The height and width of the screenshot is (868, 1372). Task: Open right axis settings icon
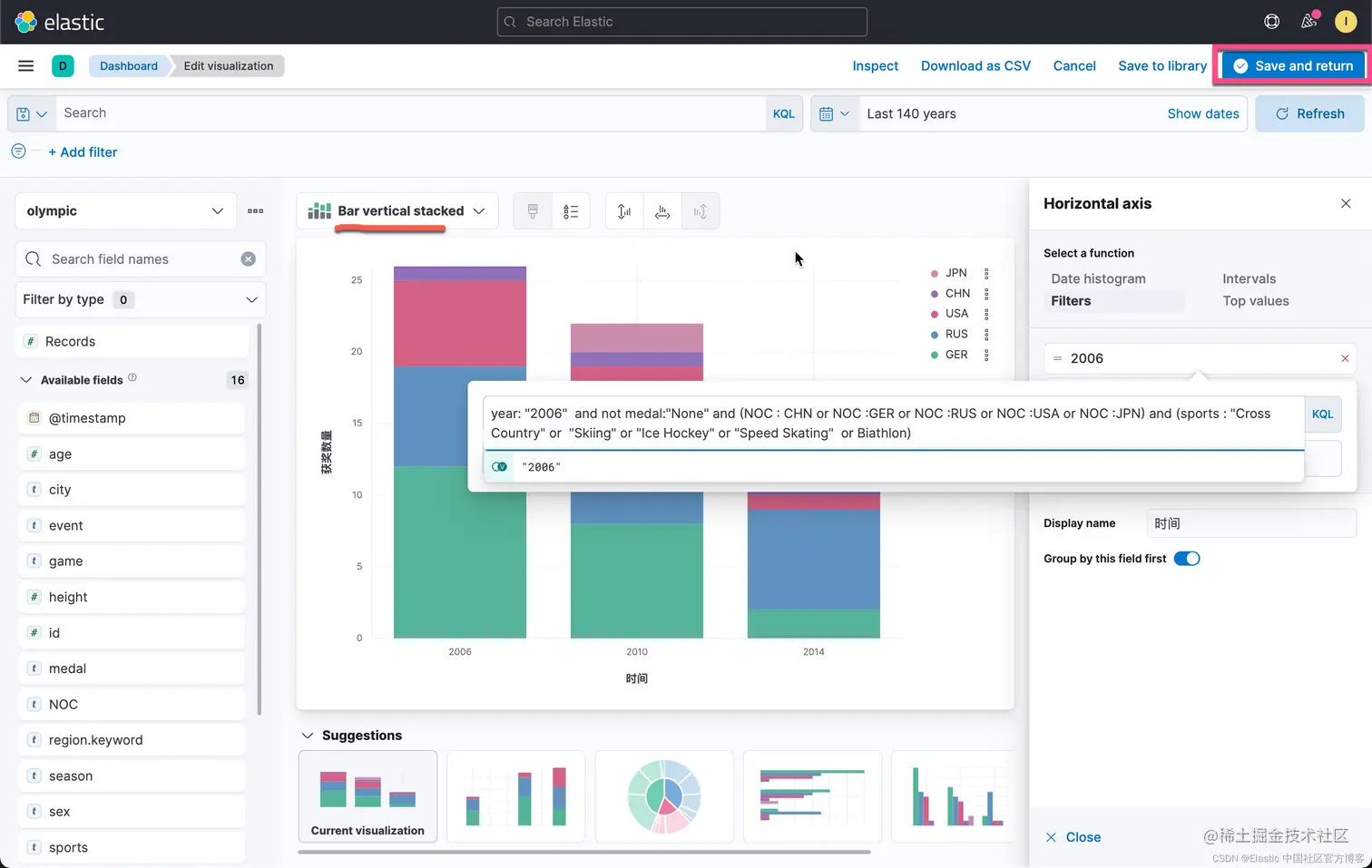[701, 211]
